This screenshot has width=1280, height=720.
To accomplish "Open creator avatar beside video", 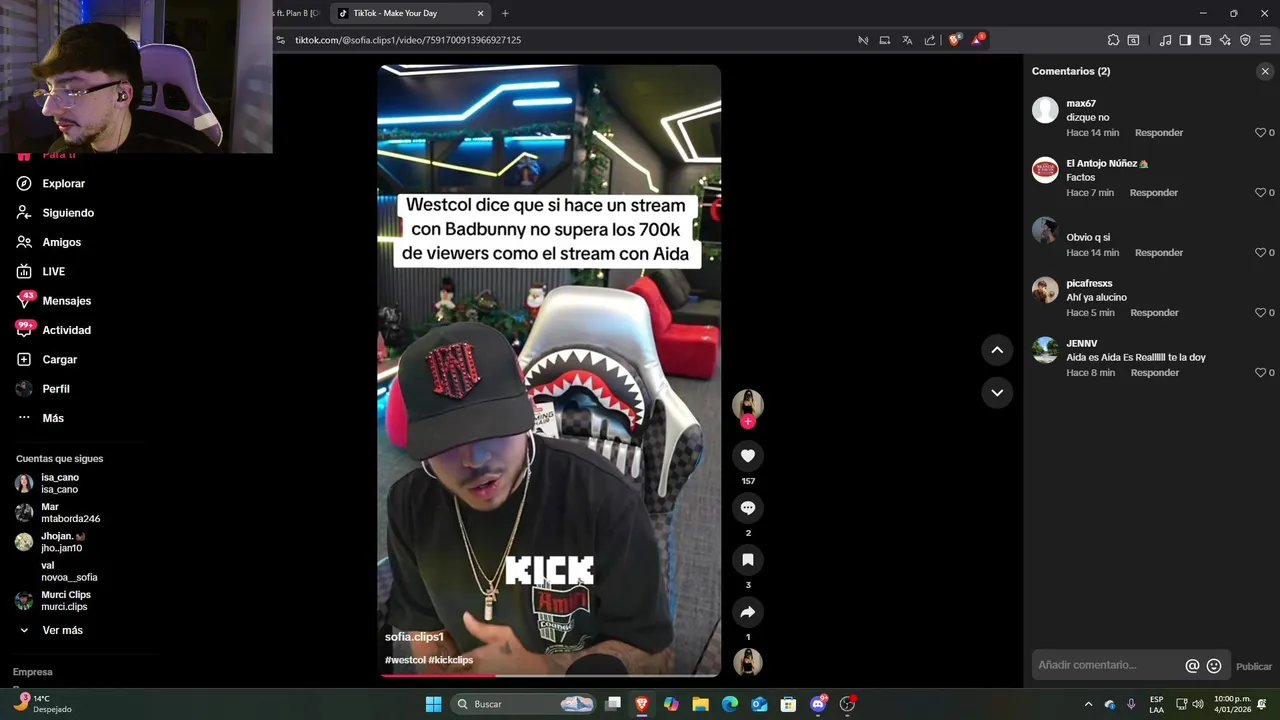I will pyautogui.click(x=748, y=404).
